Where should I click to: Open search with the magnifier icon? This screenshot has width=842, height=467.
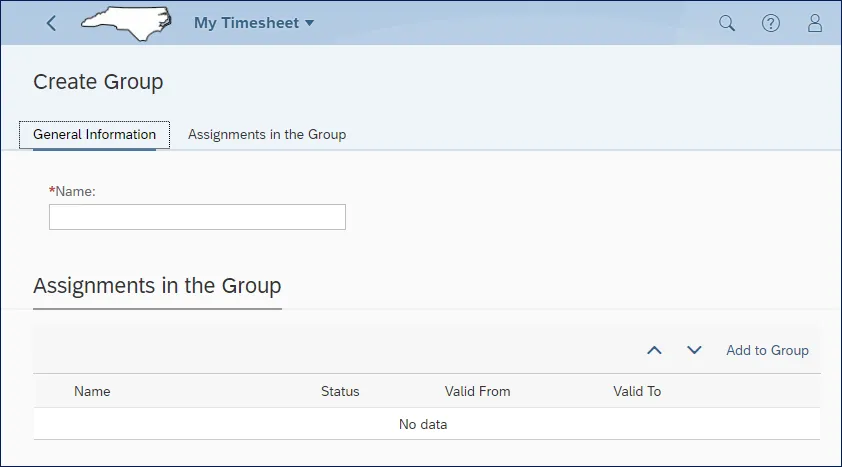coord(727,23)
